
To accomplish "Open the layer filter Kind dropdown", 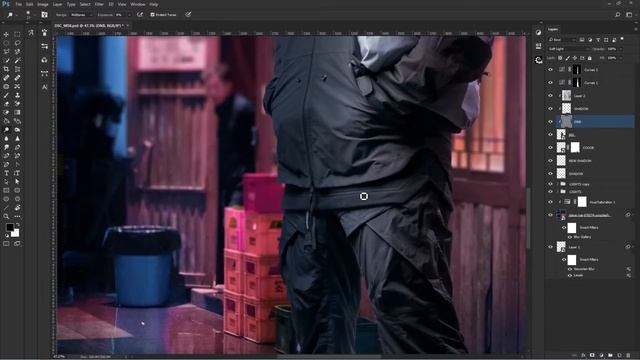I will tap(562, 40).
